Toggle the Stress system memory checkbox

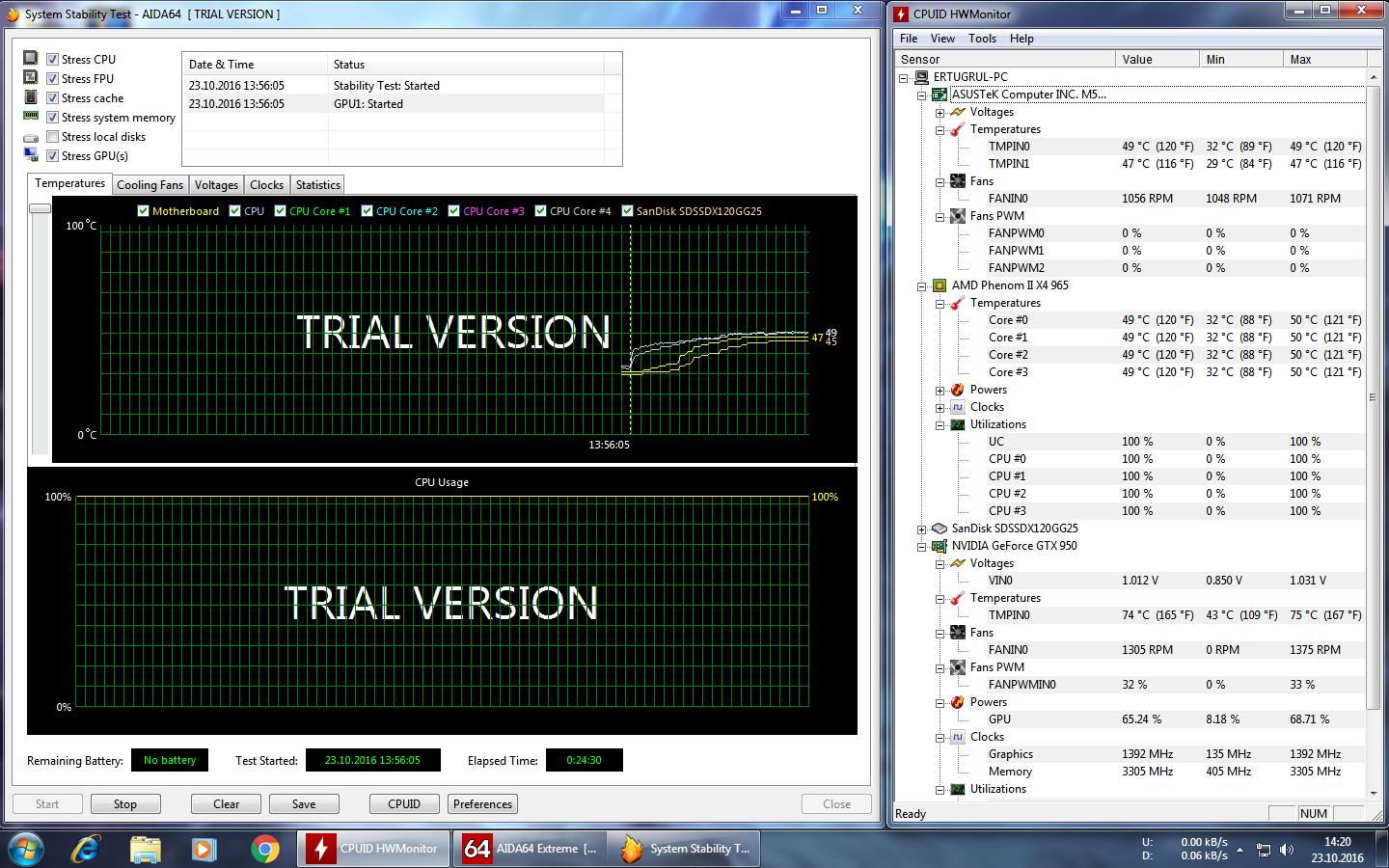(53, 118)
